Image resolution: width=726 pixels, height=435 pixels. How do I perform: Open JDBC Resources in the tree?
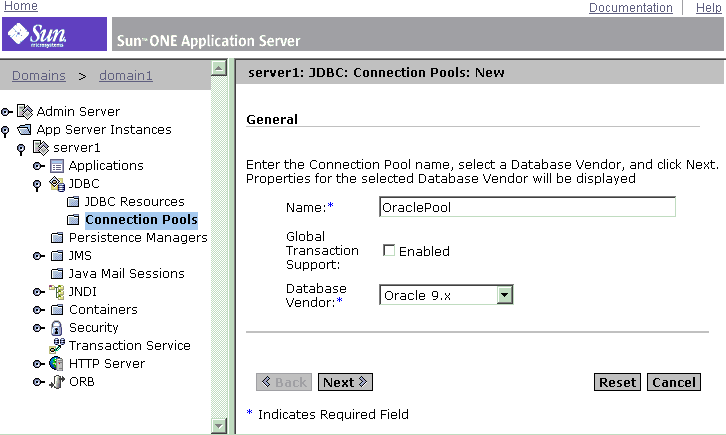click(x=135, y=202)
